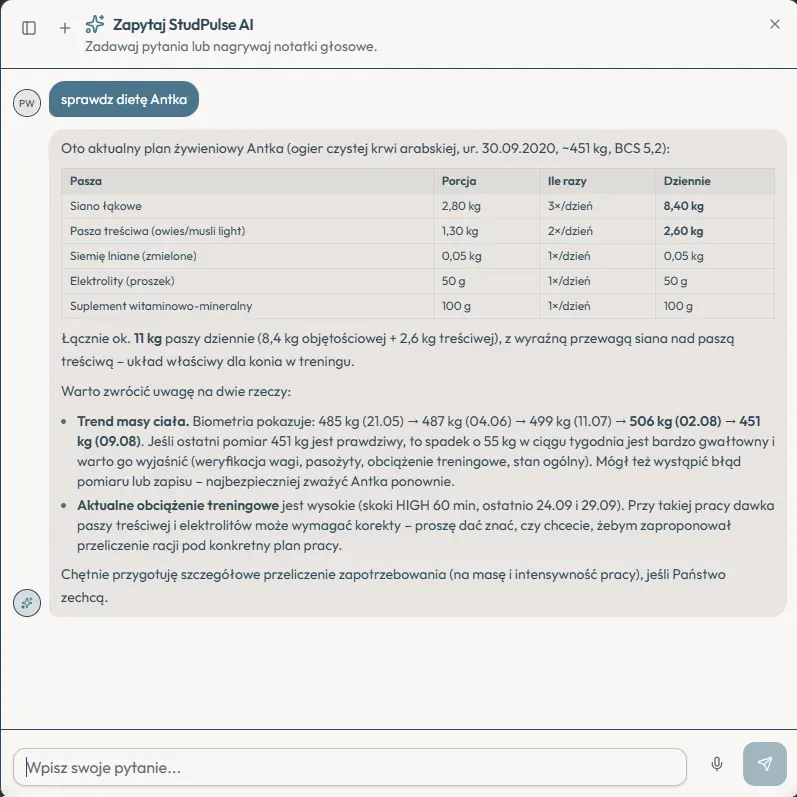
Task: Send the message with paper plane button
Action: point(764,764)
